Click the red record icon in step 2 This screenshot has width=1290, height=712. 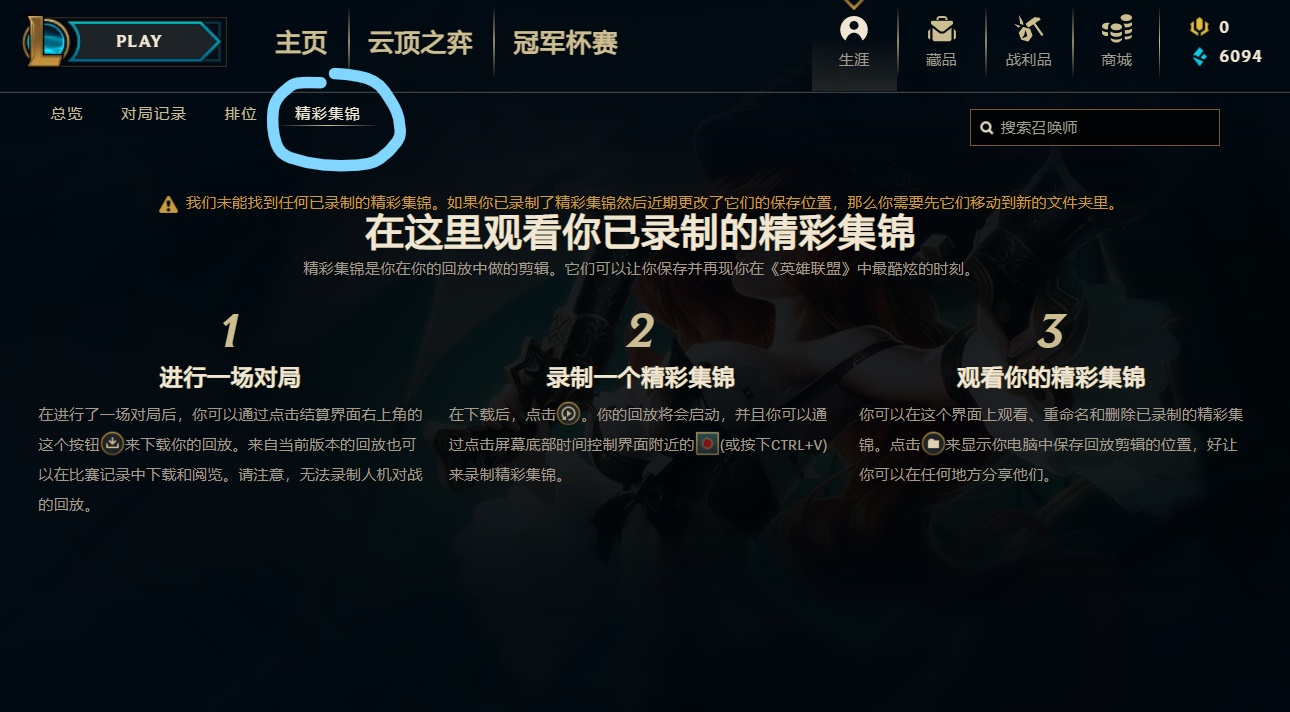pos(707,442)
